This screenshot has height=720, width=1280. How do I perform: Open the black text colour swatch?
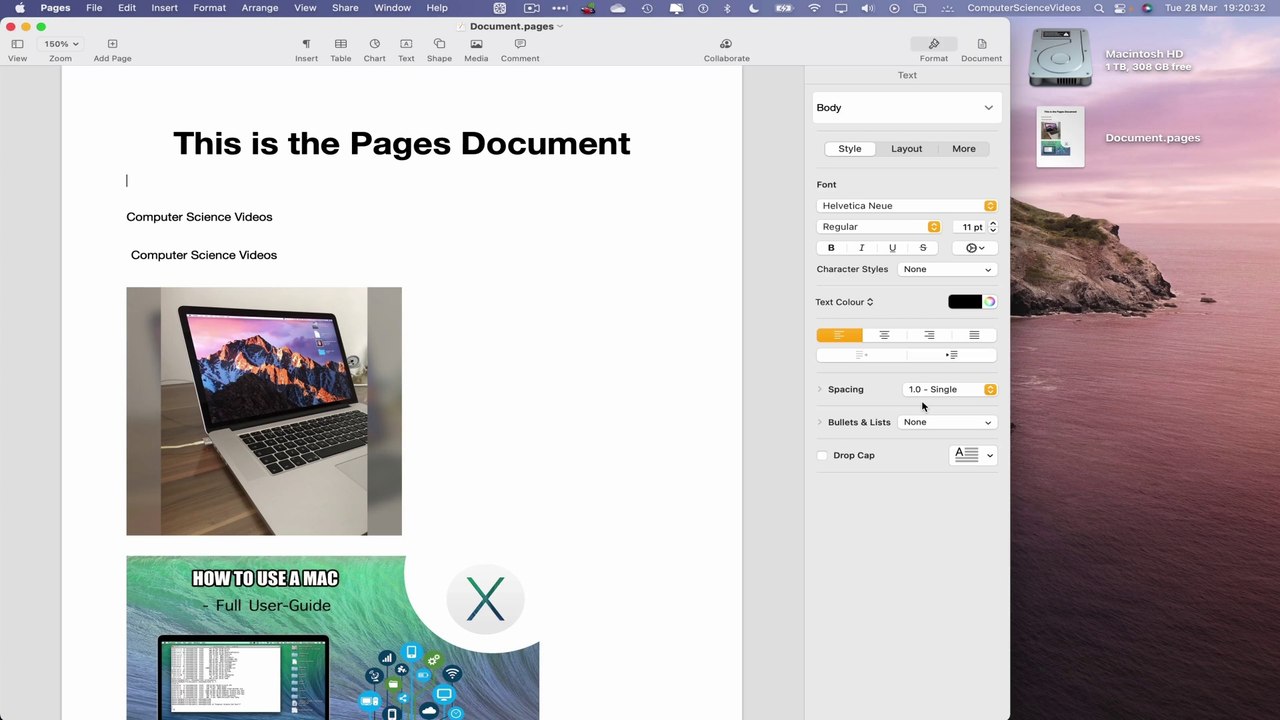pos(965,302)
